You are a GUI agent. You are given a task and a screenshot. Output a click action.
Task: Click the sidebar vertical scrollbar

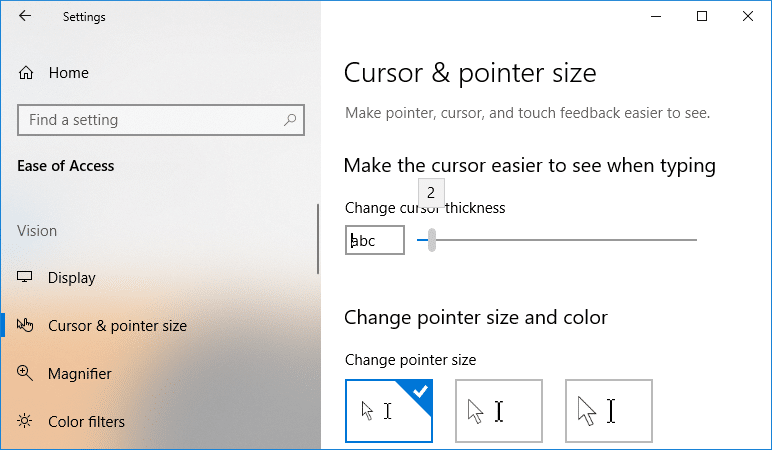[x=318, y=240]
